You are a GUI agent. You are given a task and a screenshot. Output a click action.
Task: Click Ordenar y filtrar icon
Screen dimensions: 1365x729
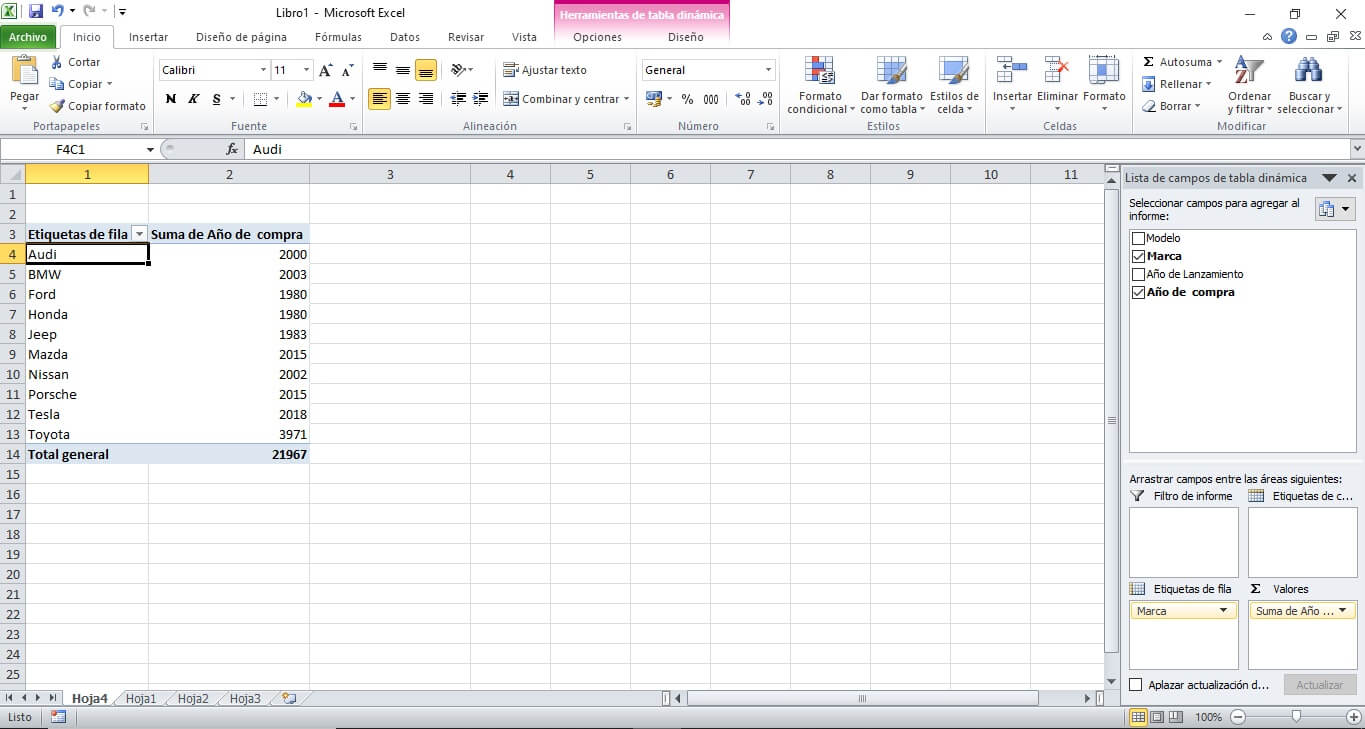click(x=1249, y=71)
